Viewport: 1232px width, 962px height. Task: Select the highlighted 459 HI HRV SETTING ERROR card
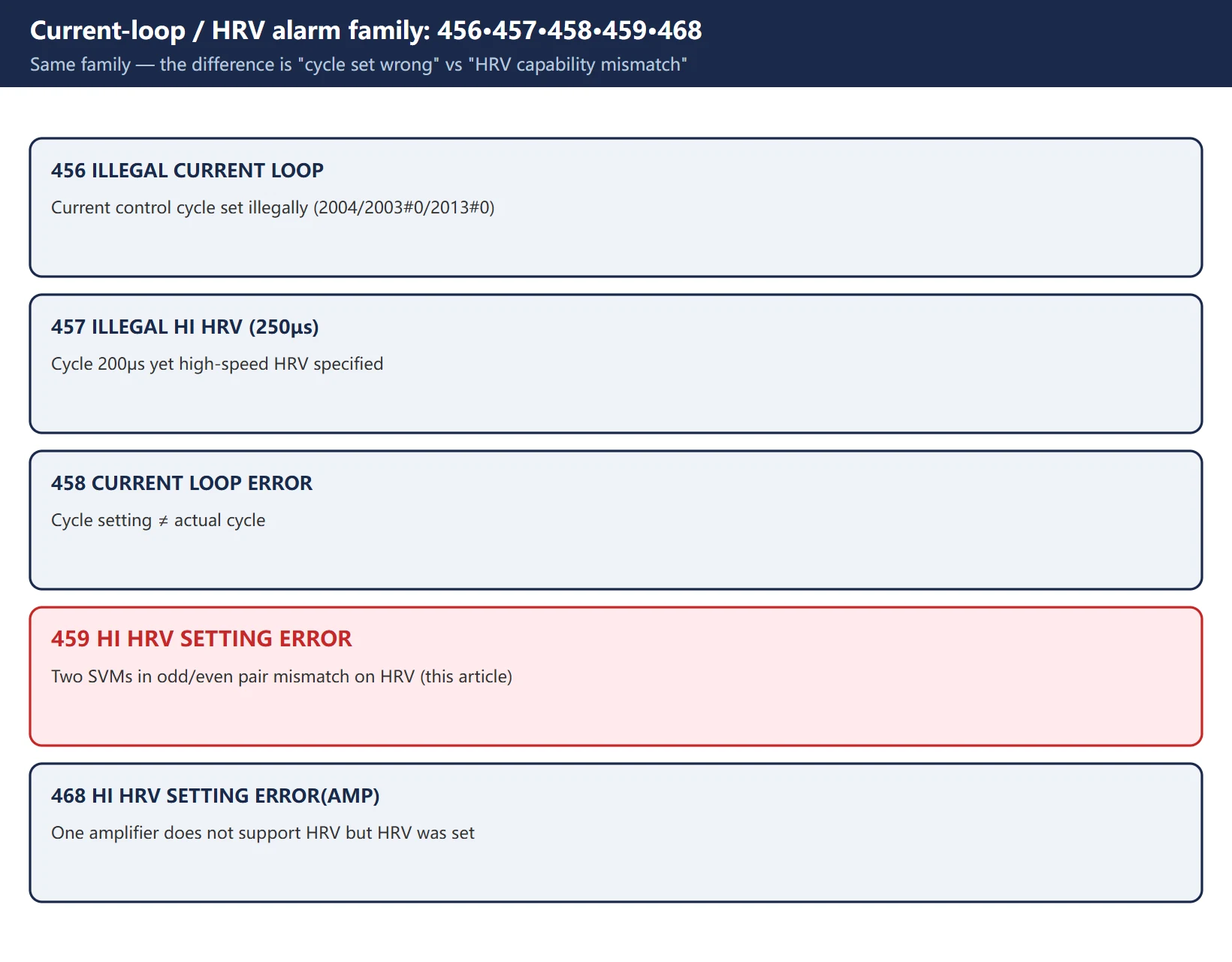point(616,676)
